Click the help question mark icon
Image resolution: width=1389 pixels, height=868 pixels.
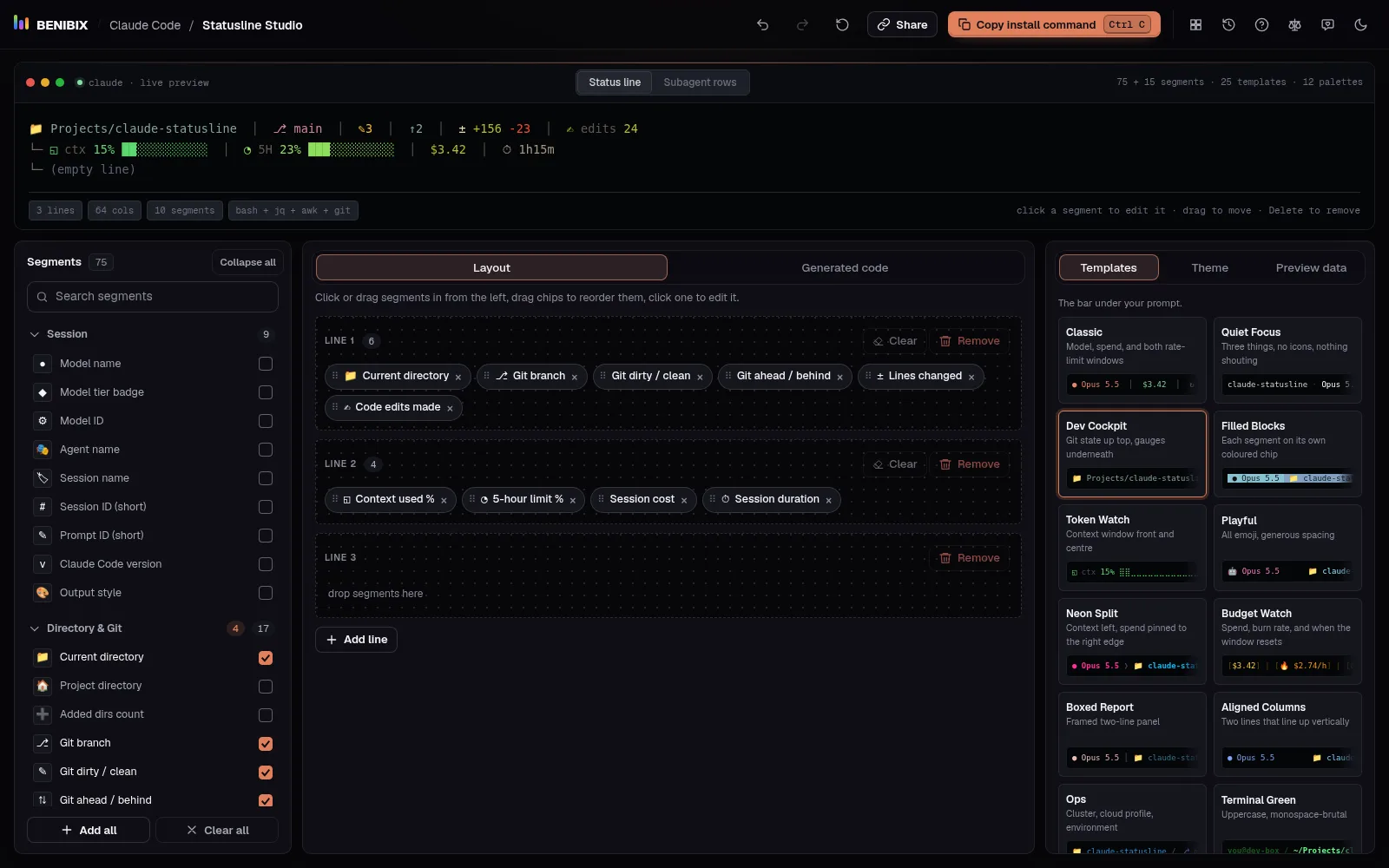[1261, 25]
